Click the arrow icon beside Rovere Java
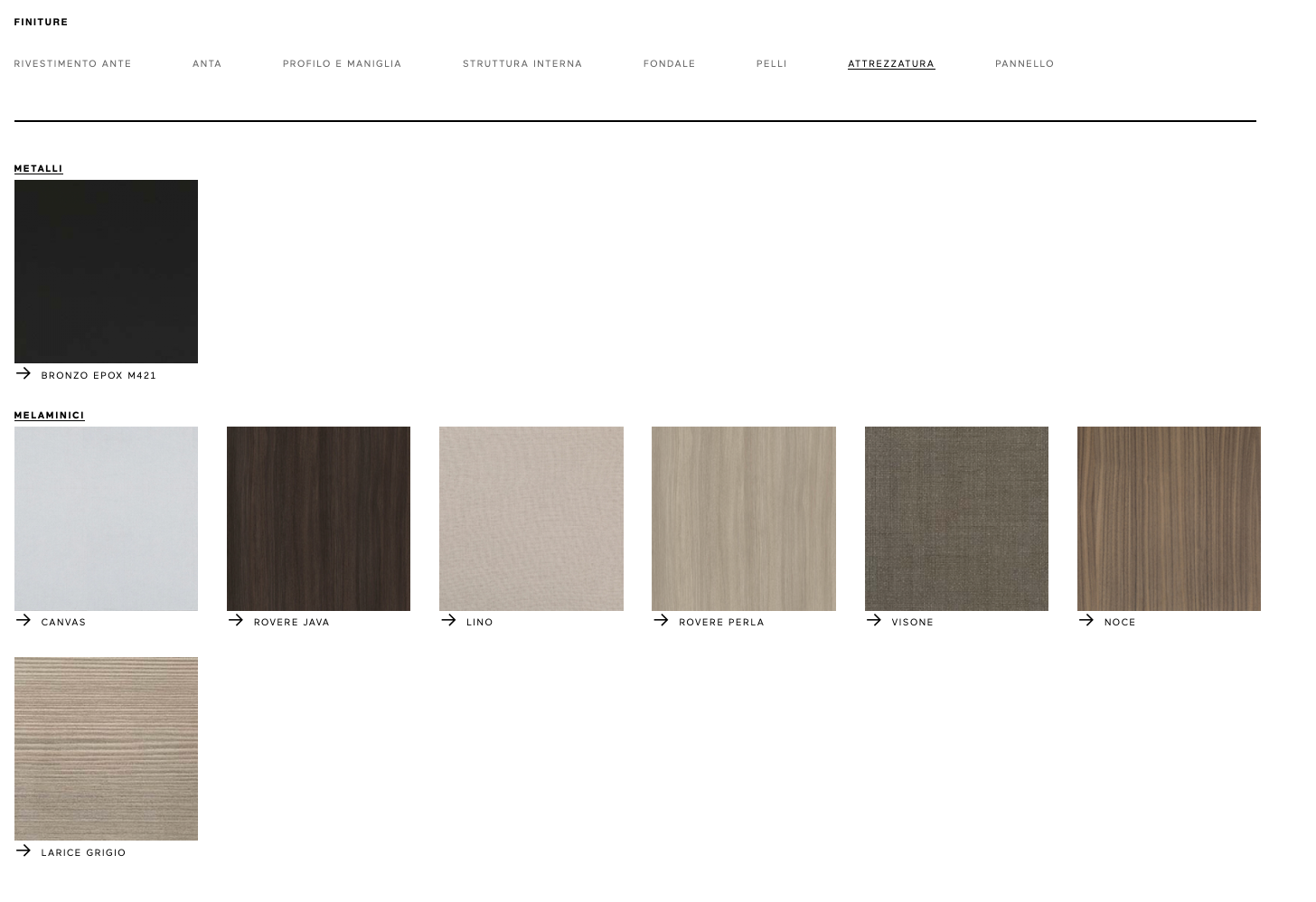Viewport: 1316px width, 902px height. (236, 620)
